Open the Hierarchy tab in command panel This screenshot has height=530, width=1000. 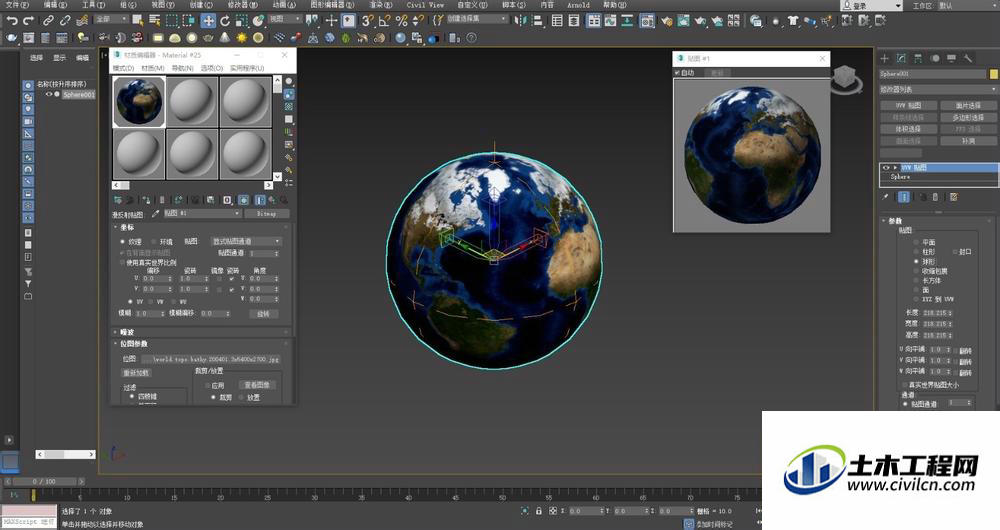[x=918, y=58]
